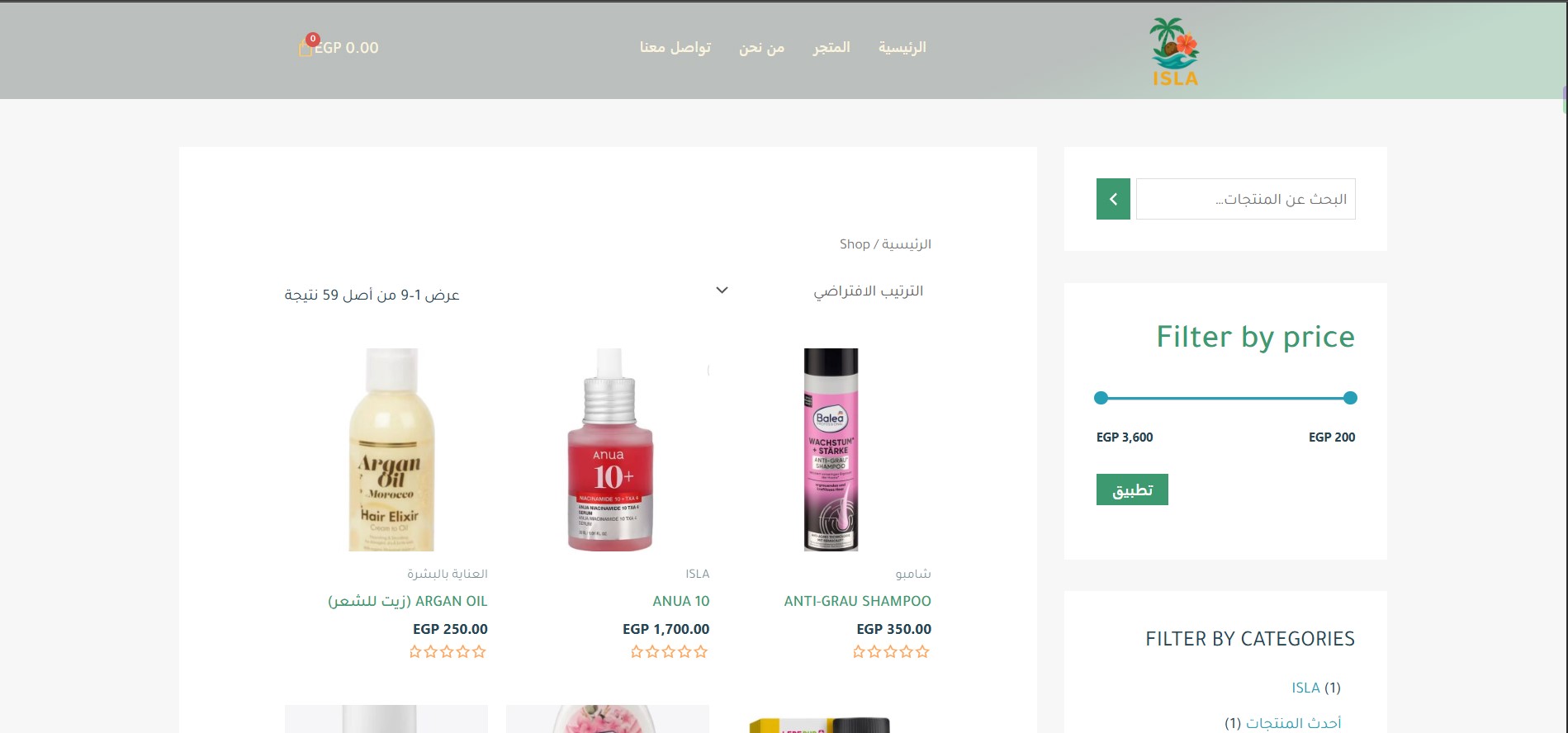Open المتجر menu item in header
This screenshot has width=1568, height=733.
click(831, 48)
